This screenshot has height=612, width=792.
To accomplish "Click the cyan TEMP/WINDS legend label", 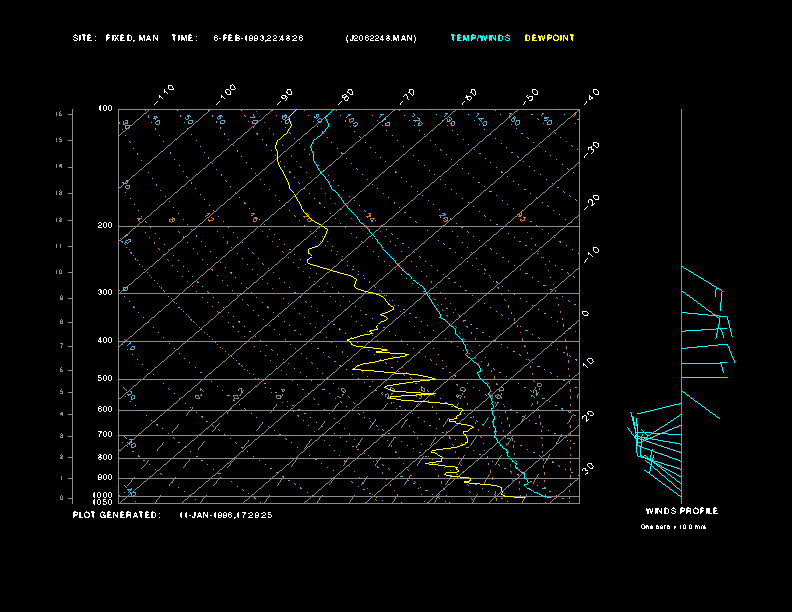I will pos(480,38).
